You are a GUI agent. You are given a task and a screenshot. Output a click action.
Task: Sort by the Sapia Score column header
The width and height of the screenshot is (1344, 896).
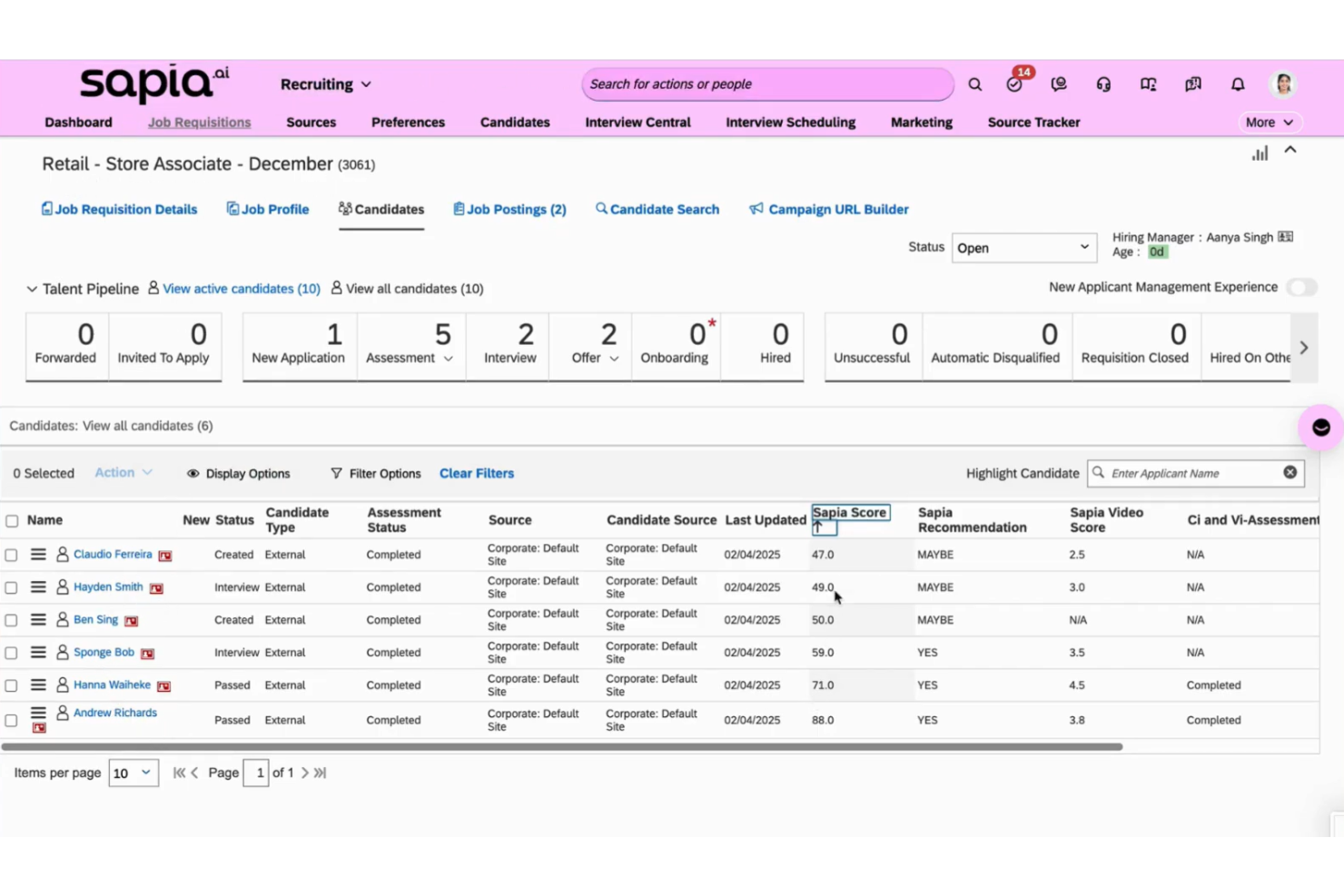pos(849,513)
